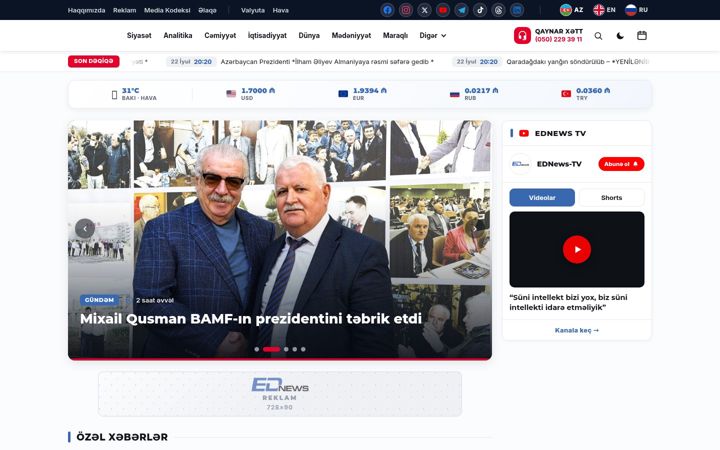Switch language to AZ with Azerbaijan flag
Image resolution: width=720 pixels, height=450 pixels.
pos(571,10)
